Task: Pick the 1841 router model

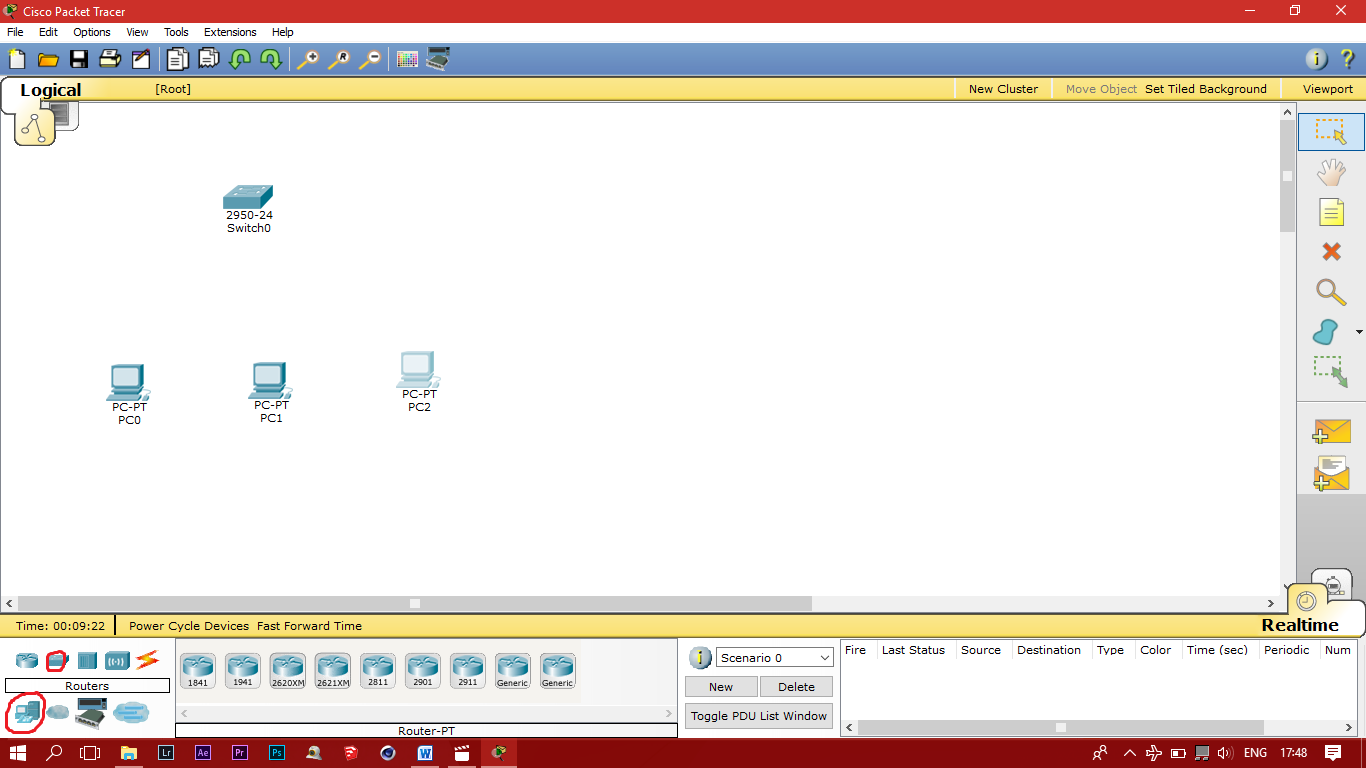Action: coord(198,671)
